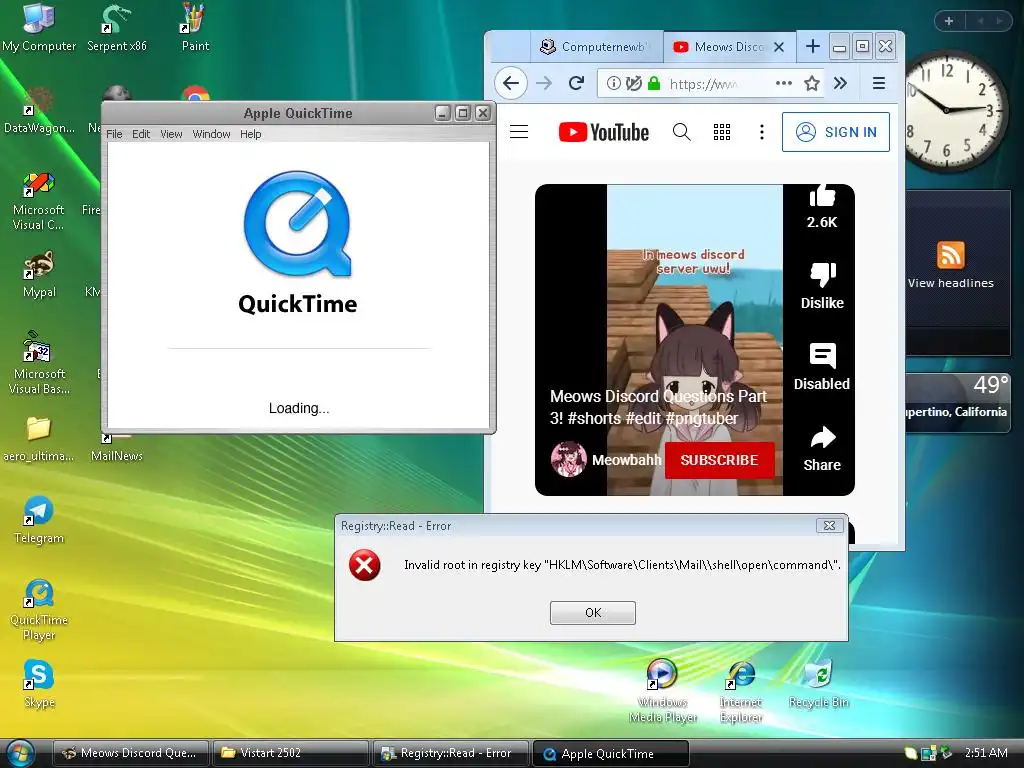Switch to Vistart 2502 taskbar button

tap(291, 753)
